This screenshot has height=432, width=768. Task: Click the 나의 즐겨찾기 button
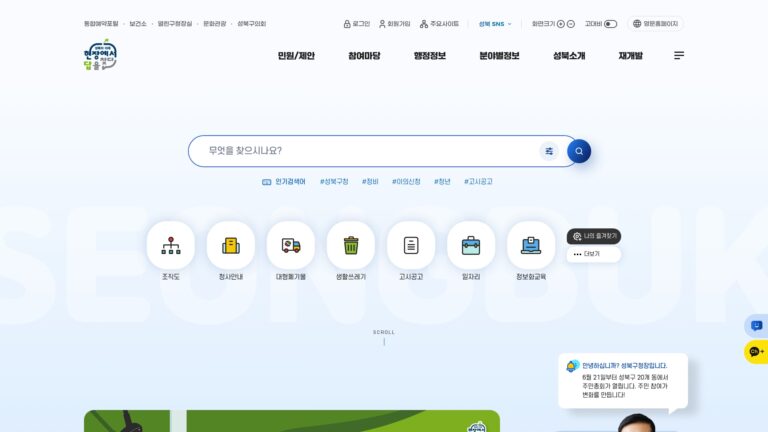(594, 236)
